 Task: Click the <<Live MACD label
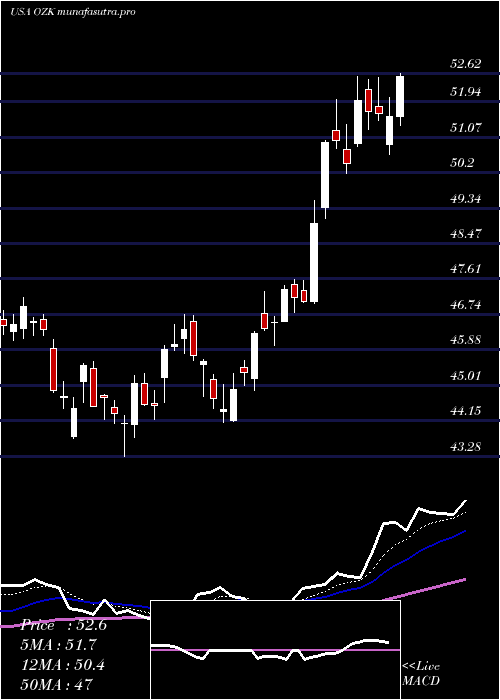(421, 674)
